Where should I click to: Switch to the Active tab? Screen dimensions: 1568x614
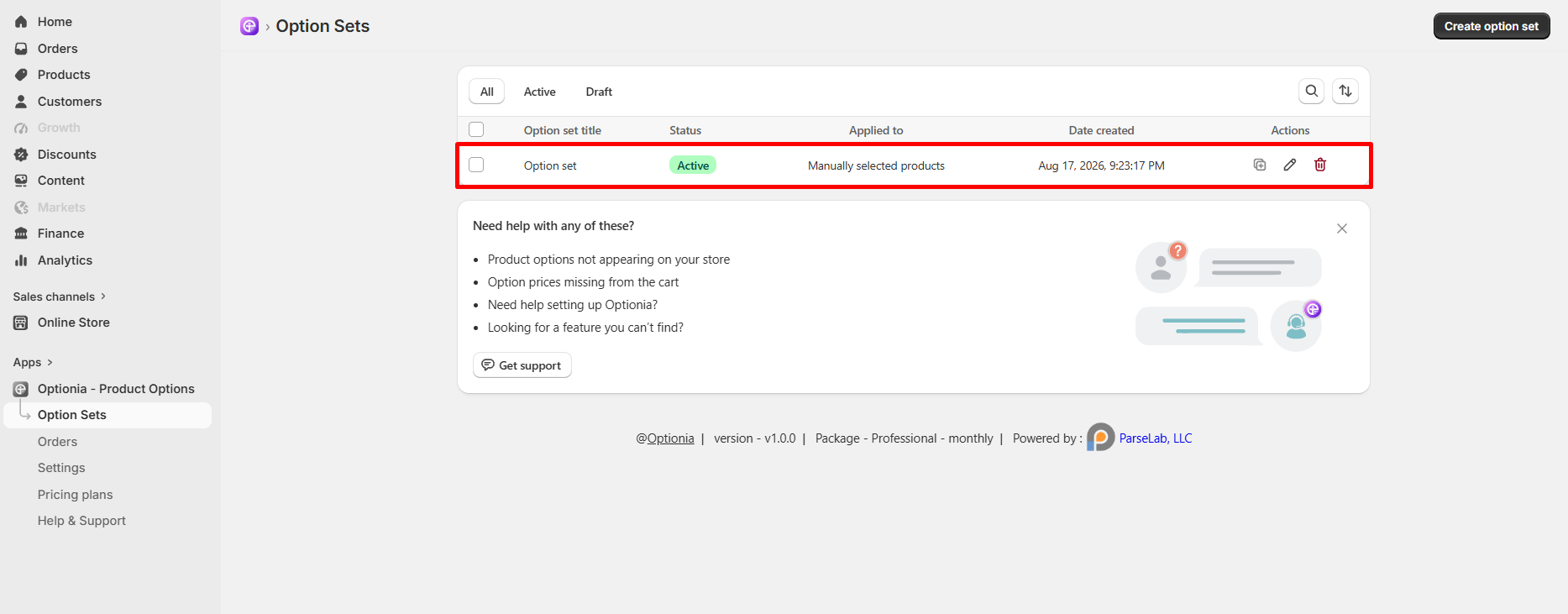coord(540,92)
